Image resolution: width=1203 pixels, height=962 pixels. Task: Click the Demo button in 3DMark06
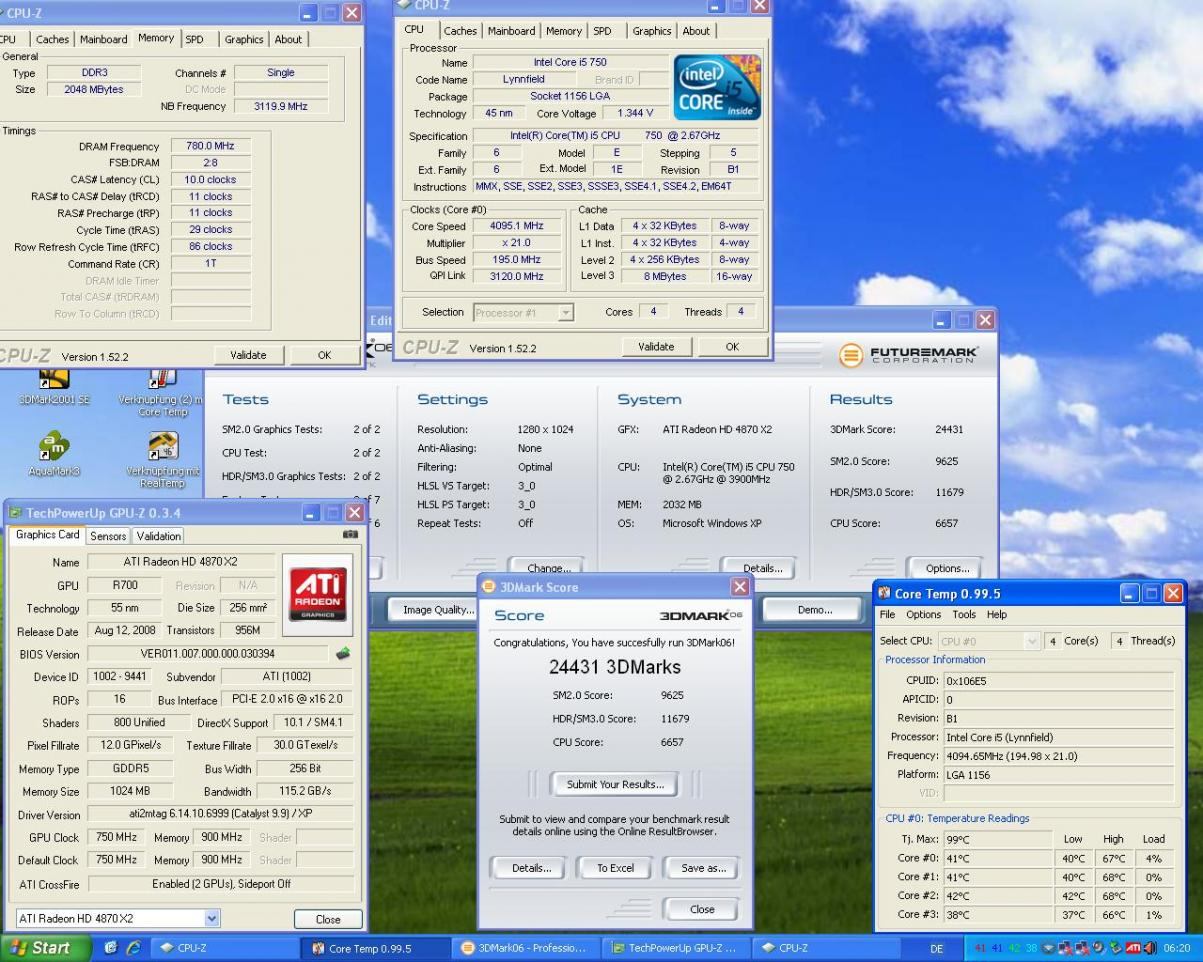pos(814,609)
